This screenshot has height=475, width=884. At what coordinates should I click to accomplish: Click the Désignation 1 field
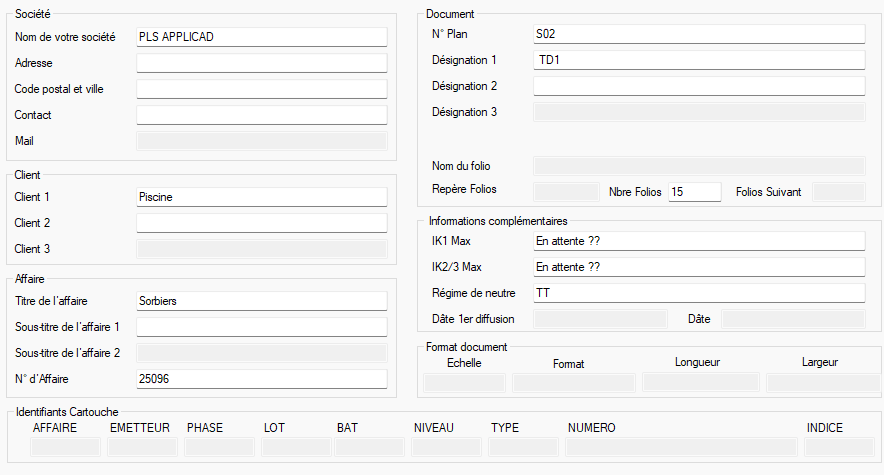coord(699,60)
